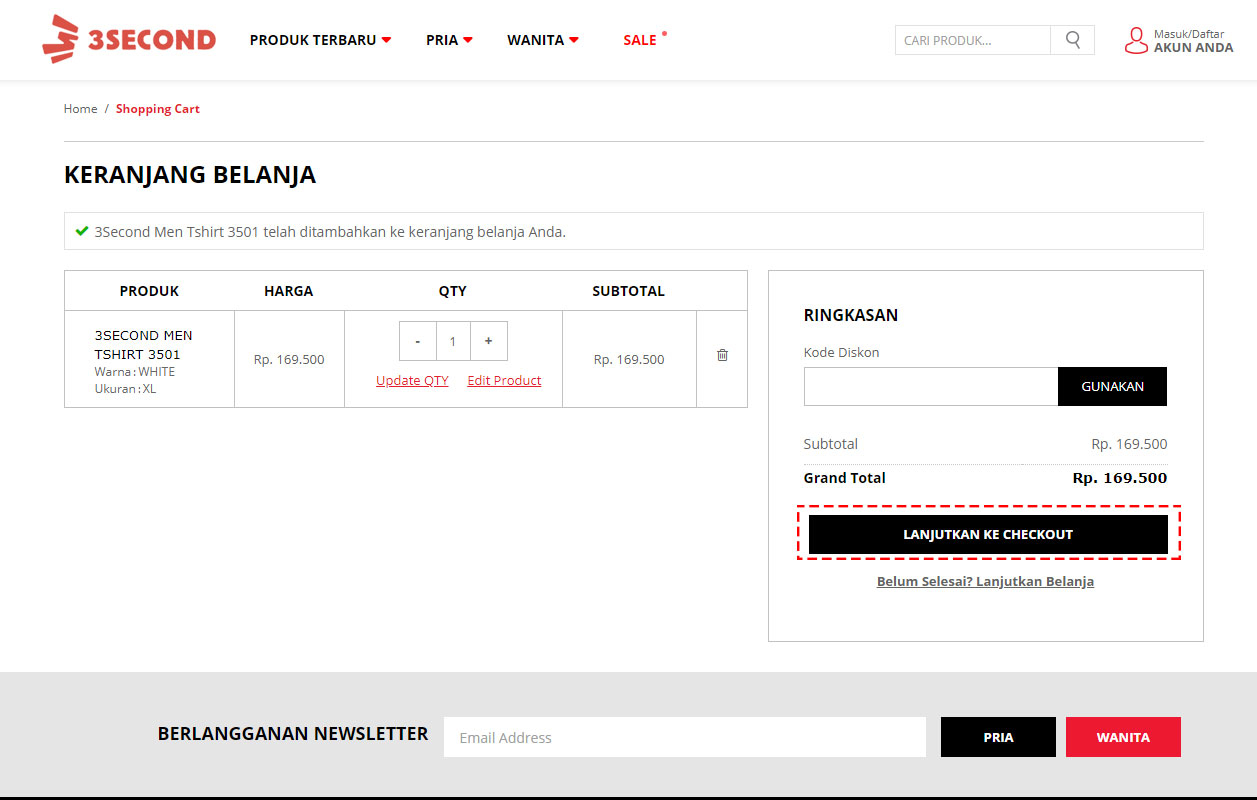Click Belum Selesai? Lanjutkan Belanja link

click(x=985, y=581)
